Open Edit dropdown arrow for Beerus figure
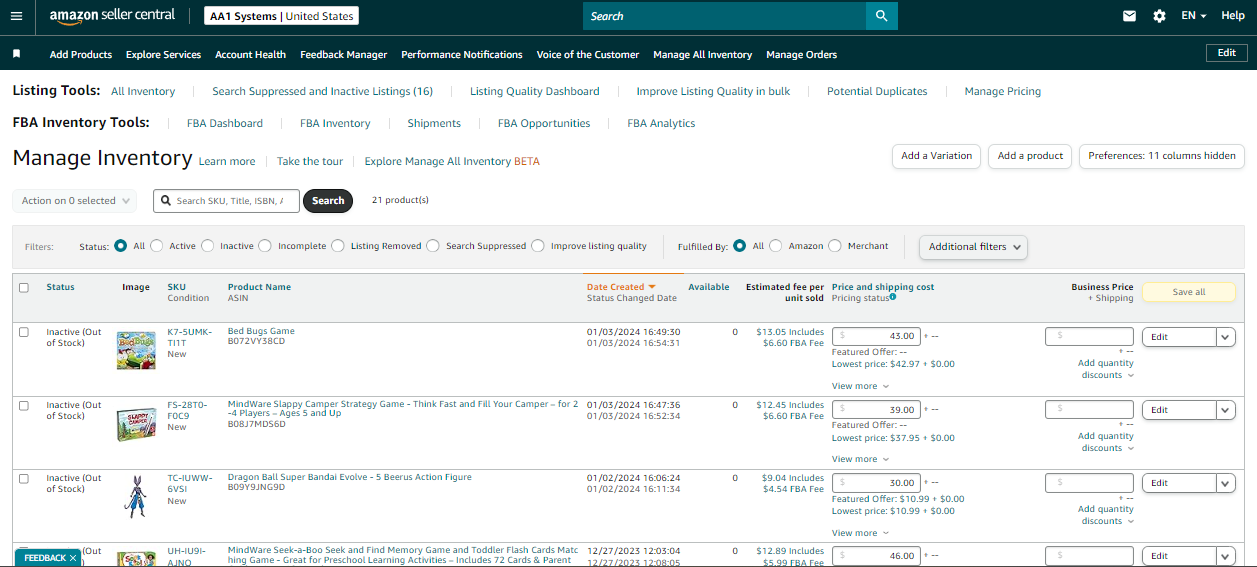 point(1226,483)
